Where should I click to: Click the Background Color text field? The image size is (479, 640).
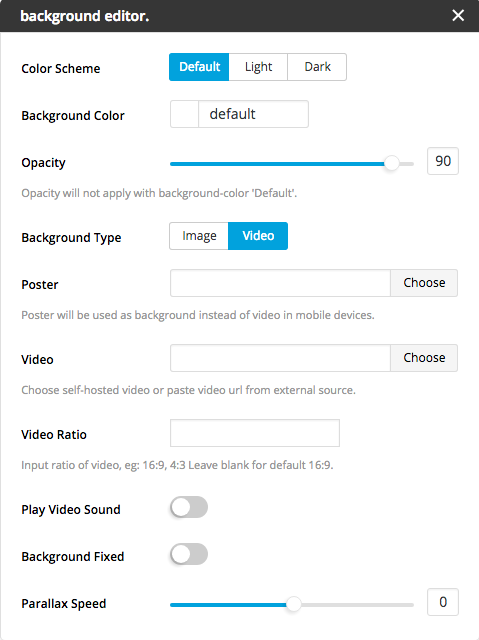tap(253, 114)
